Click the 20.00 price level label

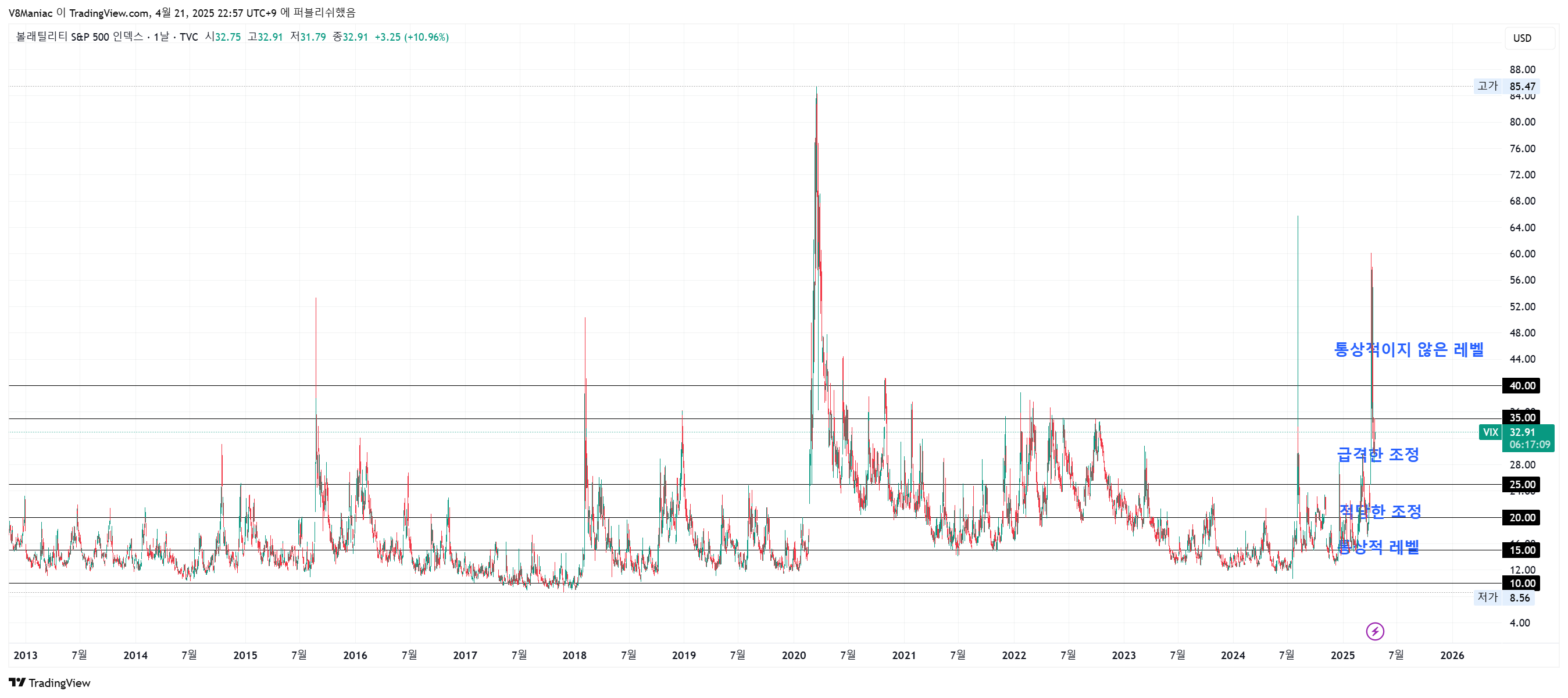[1521, 518]
